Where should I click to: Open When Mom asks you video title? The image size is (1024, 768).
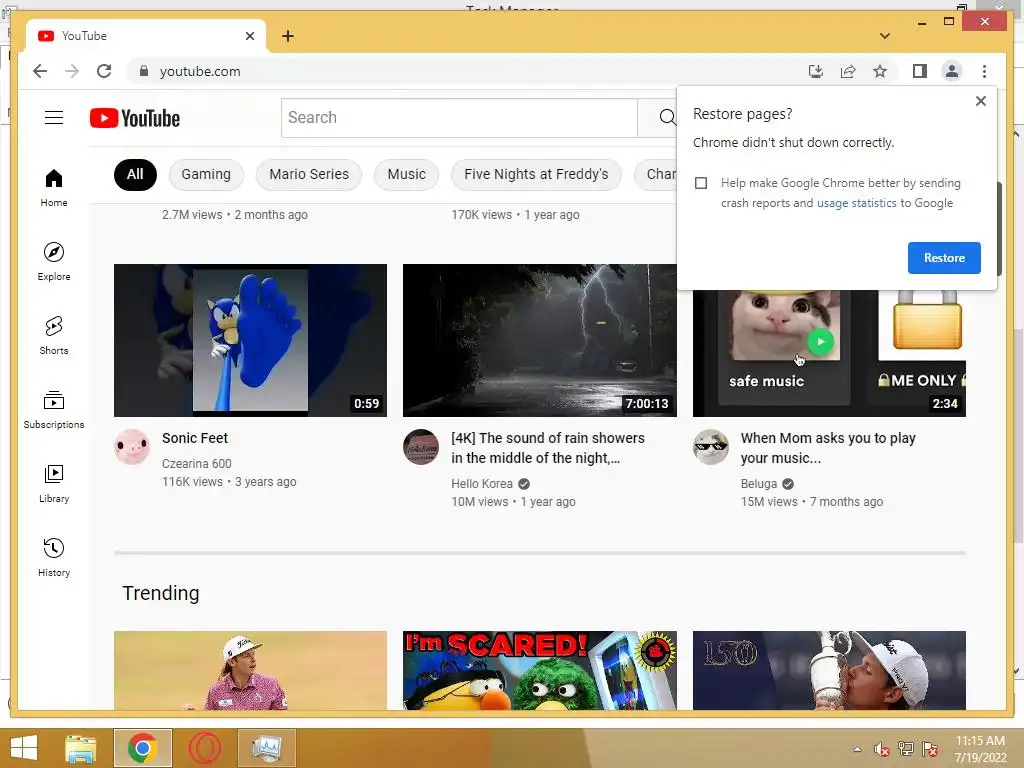827,448
